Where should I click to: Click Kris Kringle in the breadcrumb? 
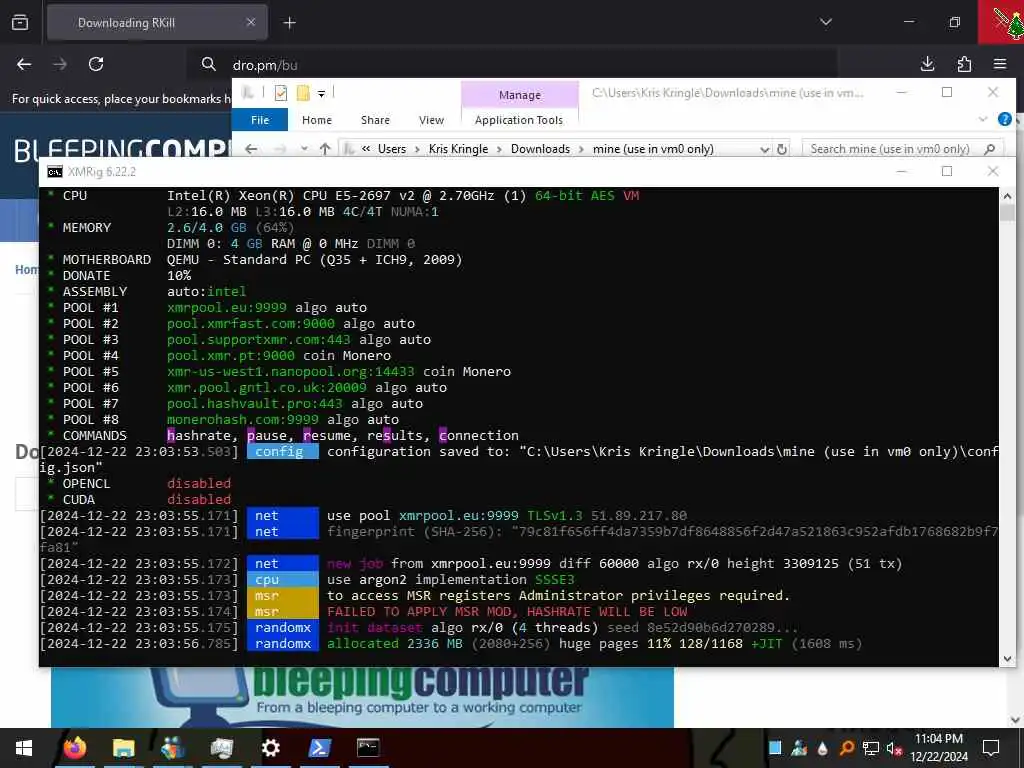coord(458,149)
